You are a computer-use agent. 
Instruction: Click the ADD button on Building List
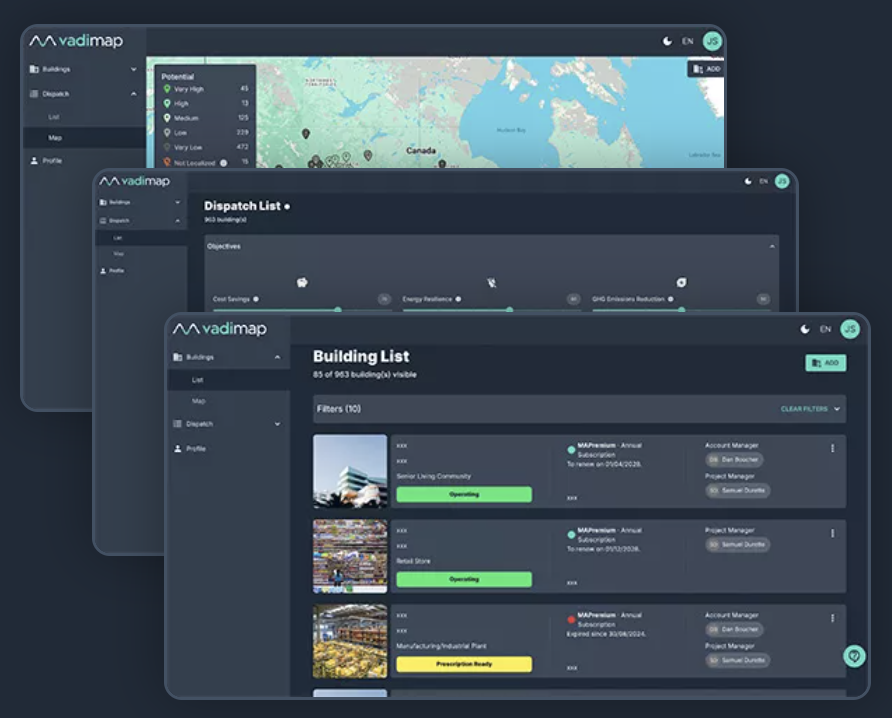(x=827, y=363)
